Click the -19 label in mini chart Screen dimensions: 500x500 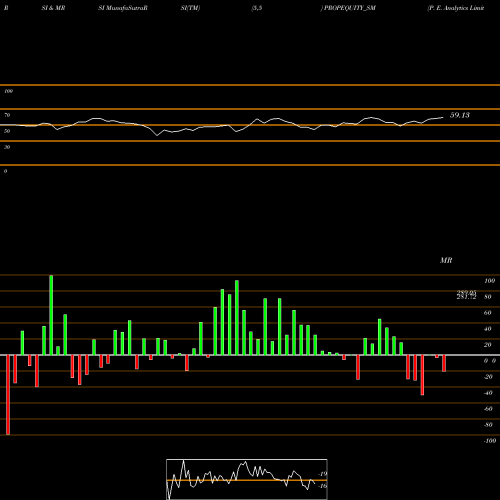click(323, 474)
